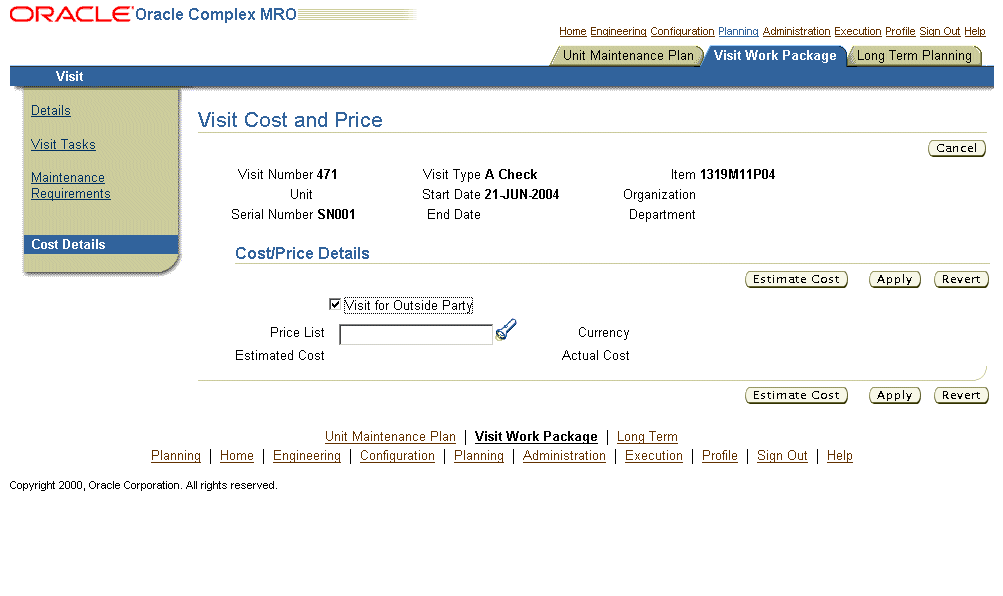Image resolution: width=1003 pixels, height=596 pixels.
Task: Click the Item value 1319M11P04
Action: (738, 175)
